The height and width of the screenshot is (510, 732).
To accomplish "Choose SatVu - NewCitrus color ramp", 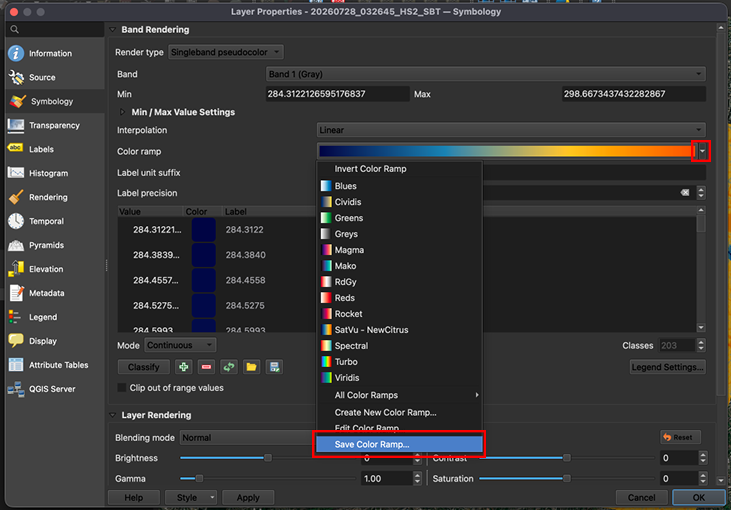I will [400, 330].
